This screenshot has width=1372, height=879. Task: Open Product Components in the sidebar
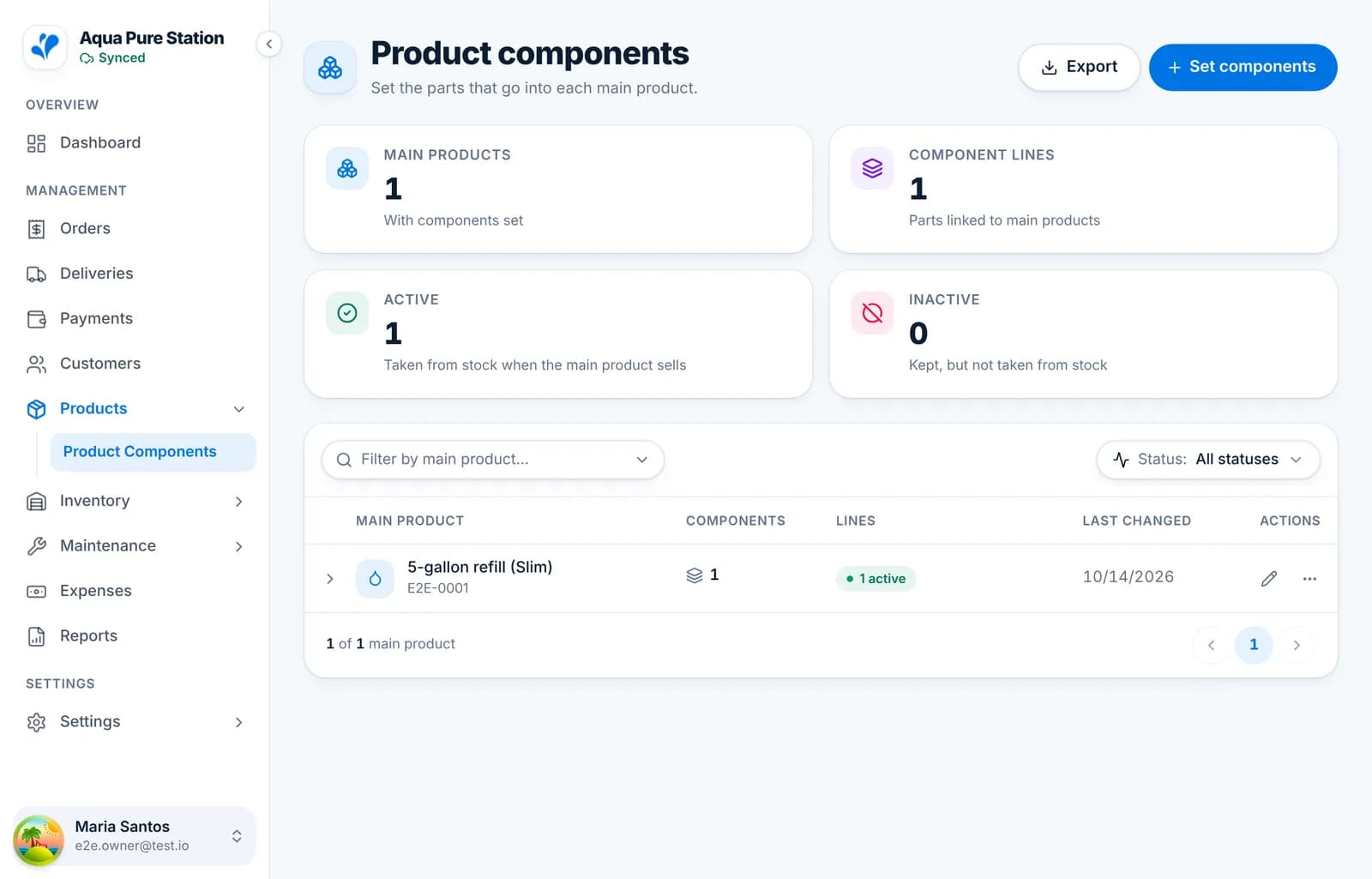(x=153, y=452)
